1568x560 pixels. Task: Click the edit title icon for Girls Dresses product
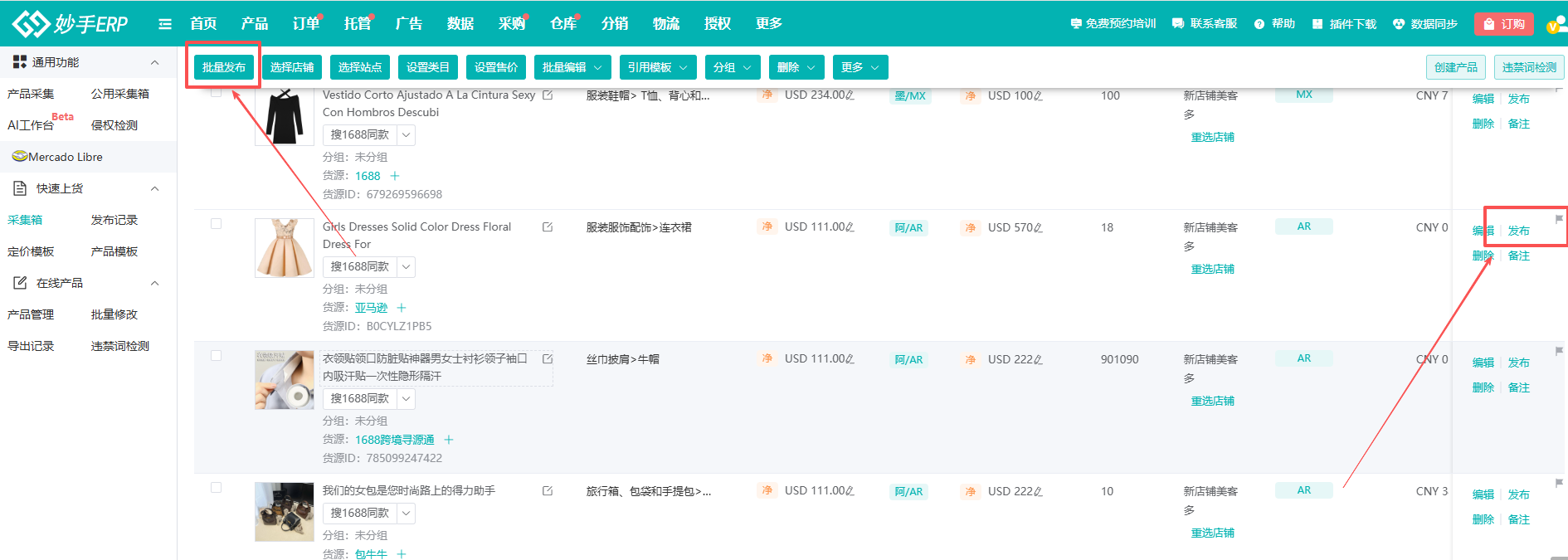pyautogui.click(x=548, y=226)
